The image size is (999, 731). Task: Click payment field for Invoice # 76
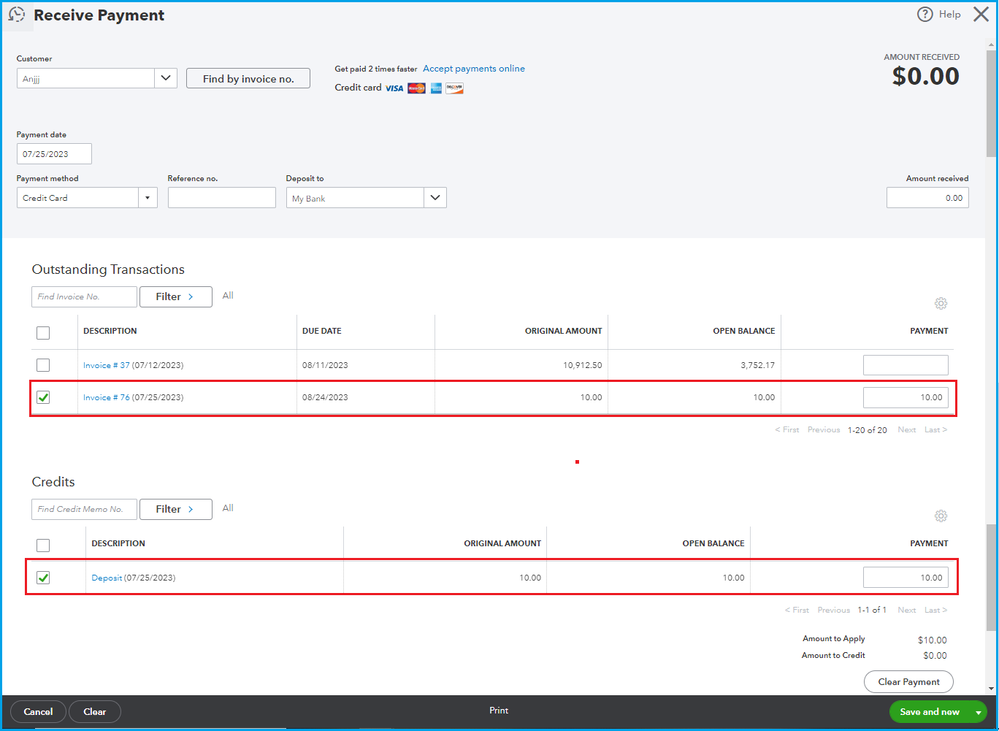905,397
